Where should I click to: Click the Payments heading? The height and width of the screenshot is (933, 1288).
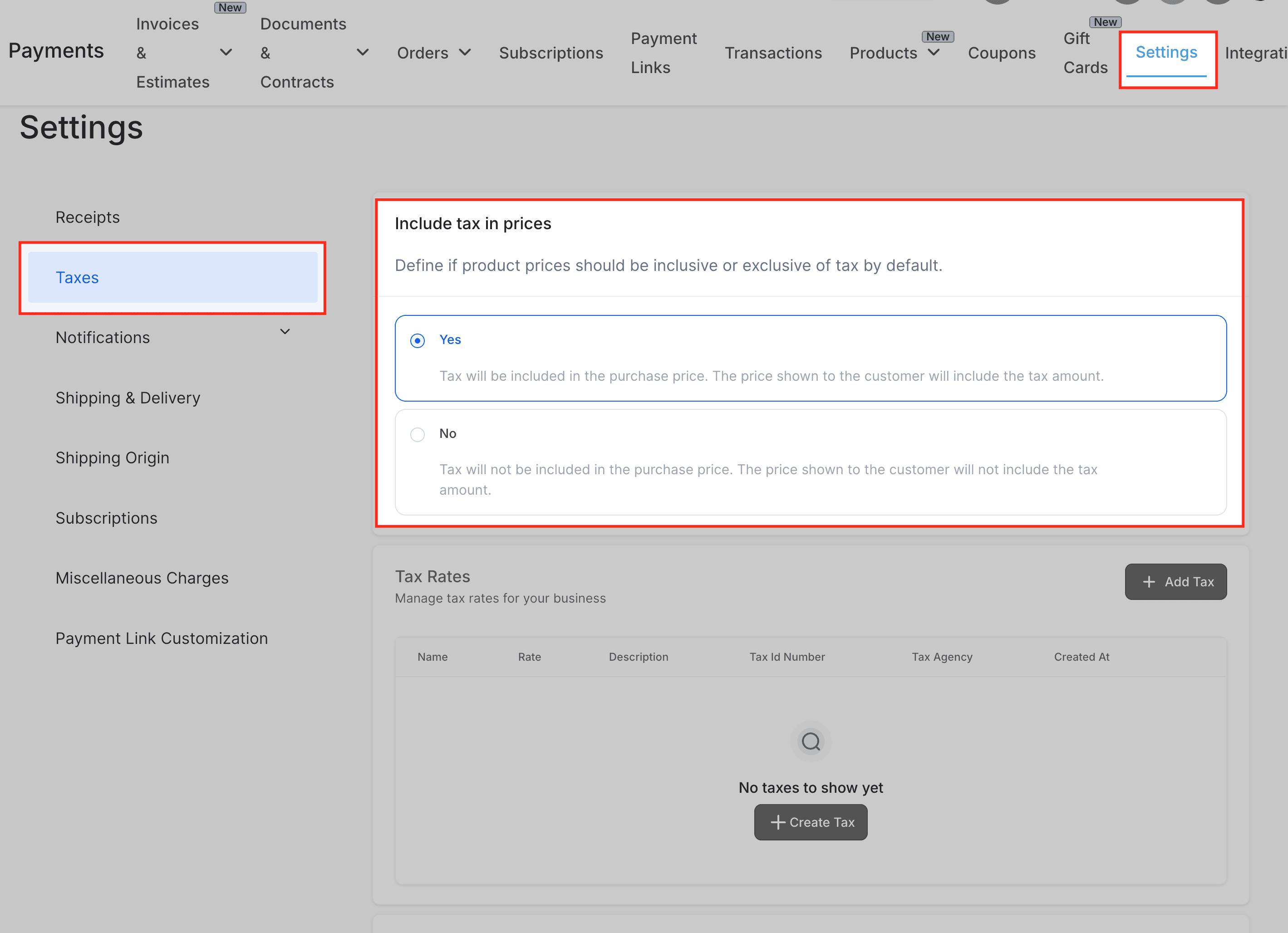pyautogui.click(x=56, y=50)
